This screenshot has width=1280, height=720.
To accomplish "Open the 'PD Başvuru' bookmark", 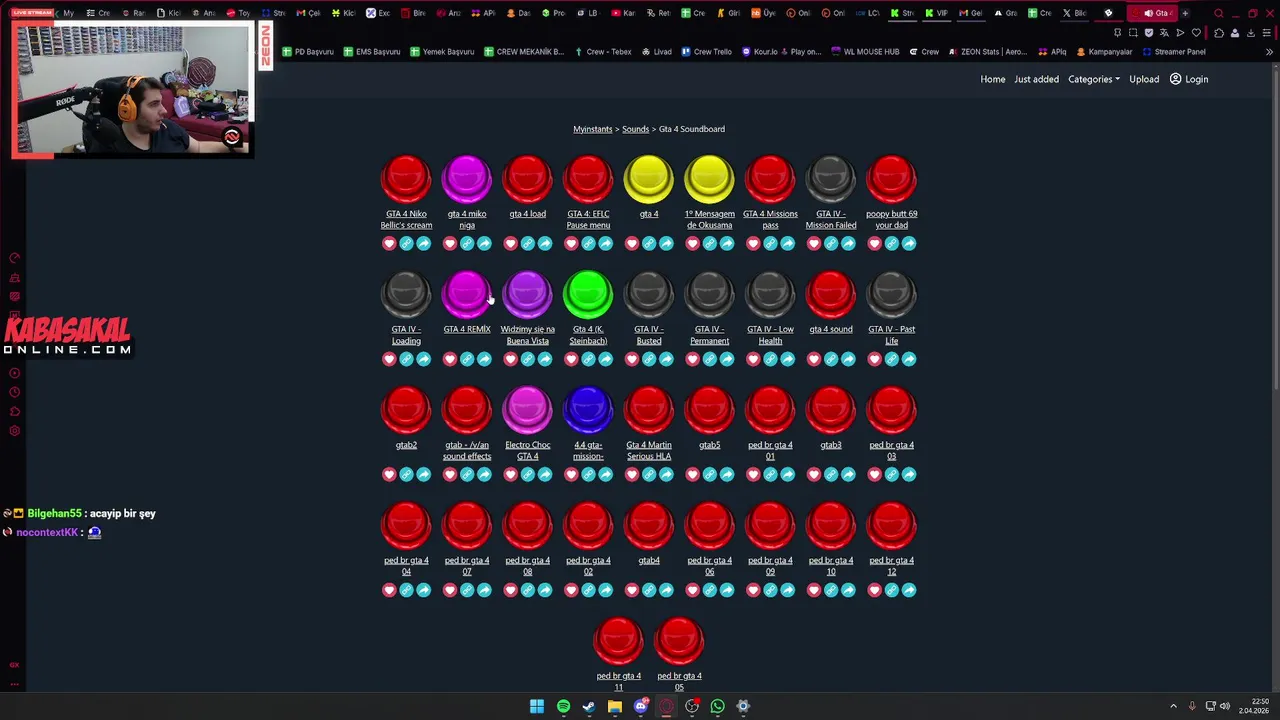I will click(307, 52).
